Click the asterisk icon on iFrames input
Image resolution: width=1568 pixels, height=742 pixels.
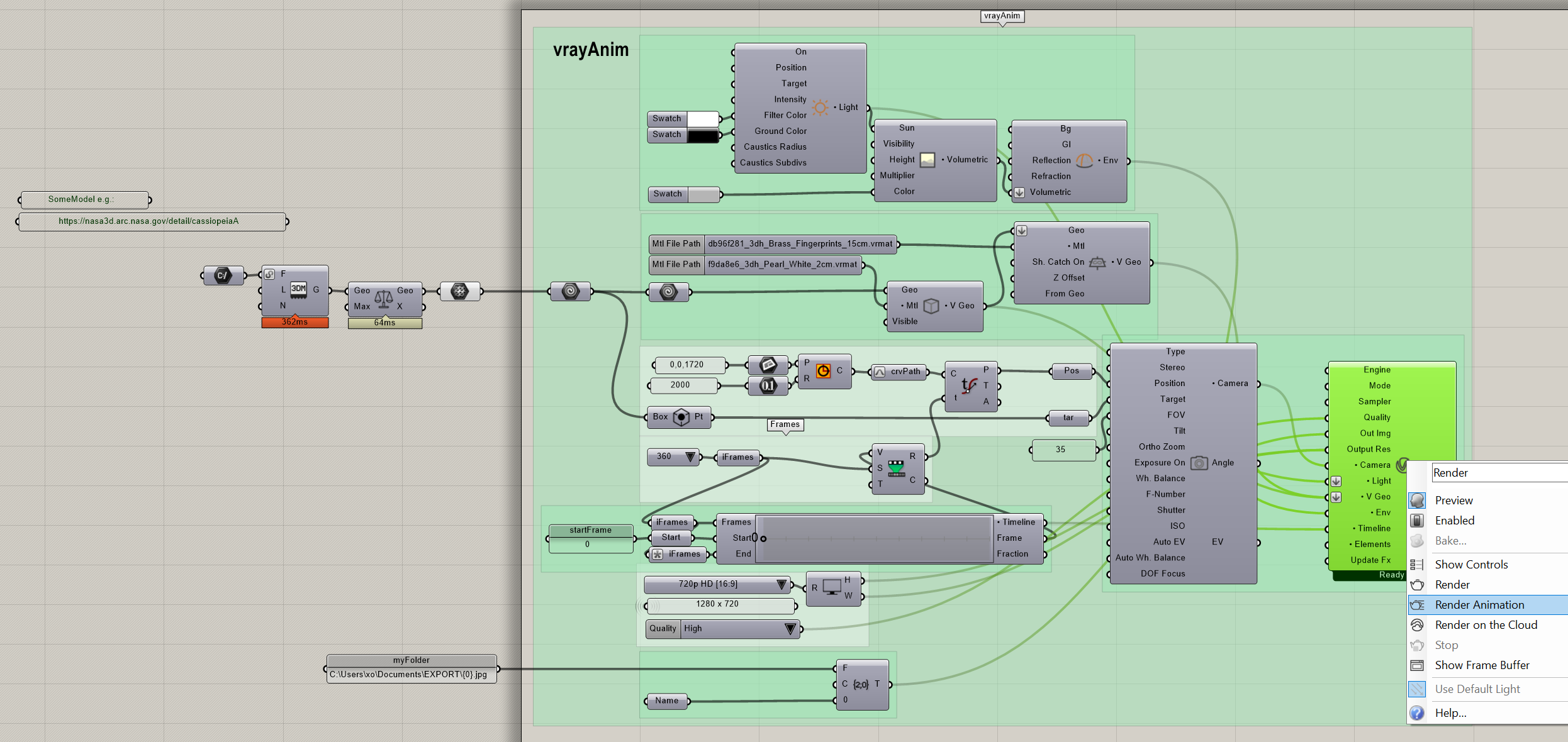[658, 554]
